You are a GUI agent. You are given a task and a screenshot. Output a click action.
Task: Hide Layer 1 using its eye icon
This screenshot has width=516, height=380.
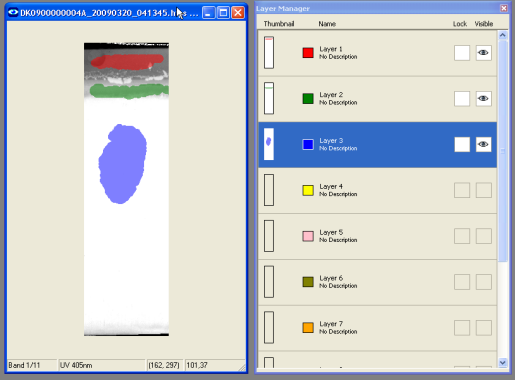point(483,53)
